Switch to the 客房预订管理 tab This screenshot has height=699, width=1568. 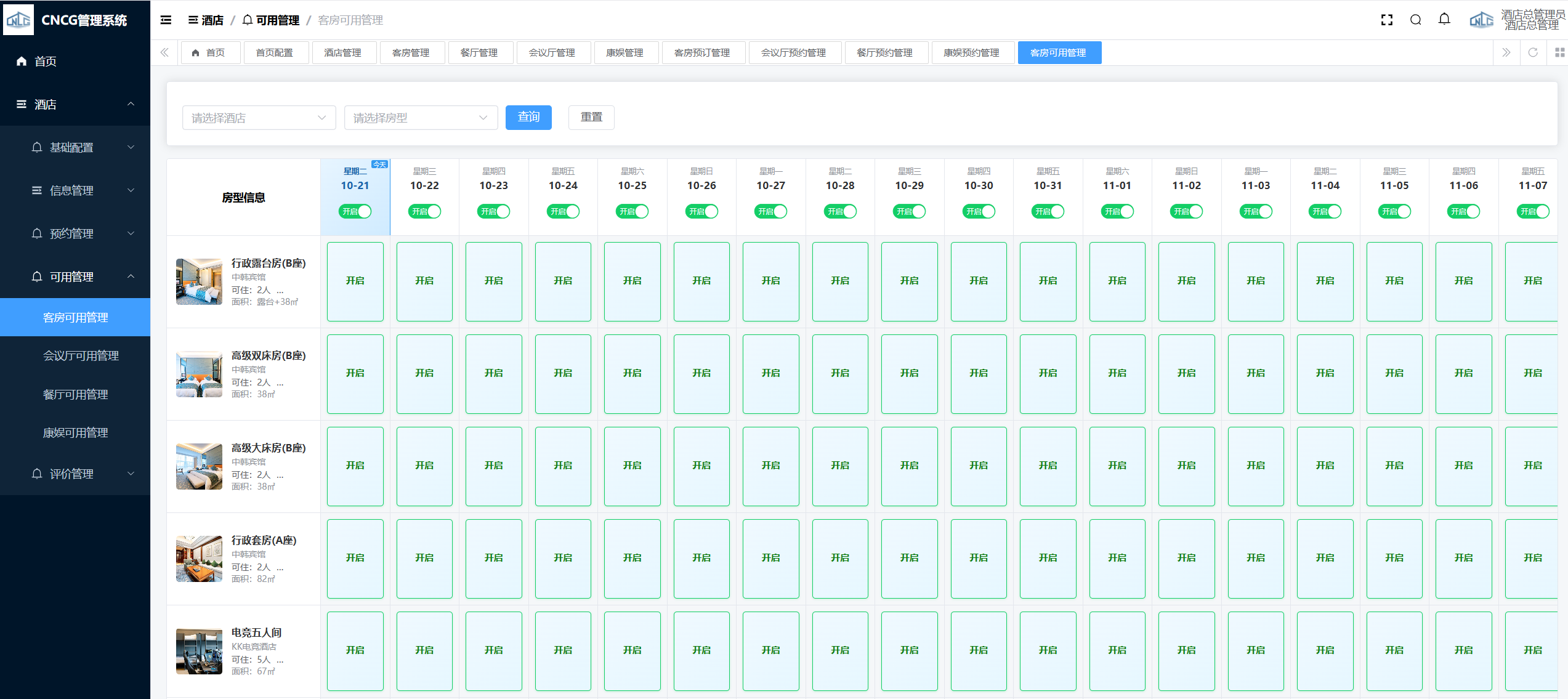702,53
